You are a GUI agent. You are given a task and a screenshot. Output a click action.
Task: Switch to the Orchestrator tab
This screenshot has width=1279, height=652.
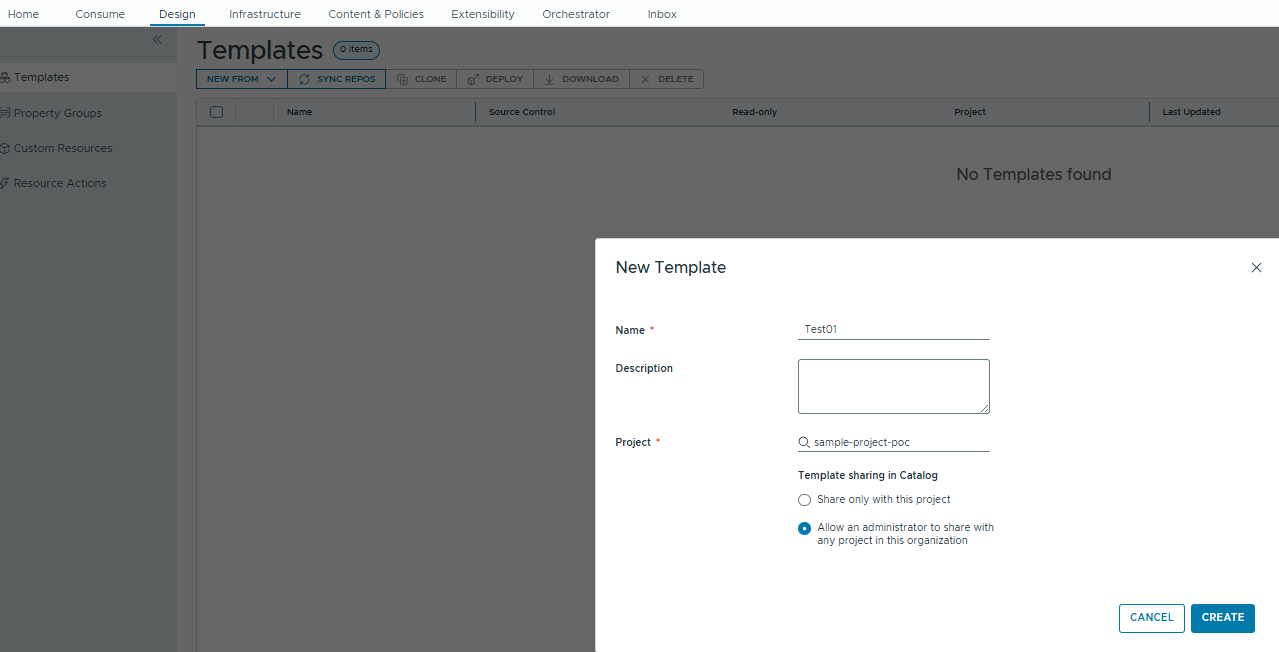coord(576,14)
